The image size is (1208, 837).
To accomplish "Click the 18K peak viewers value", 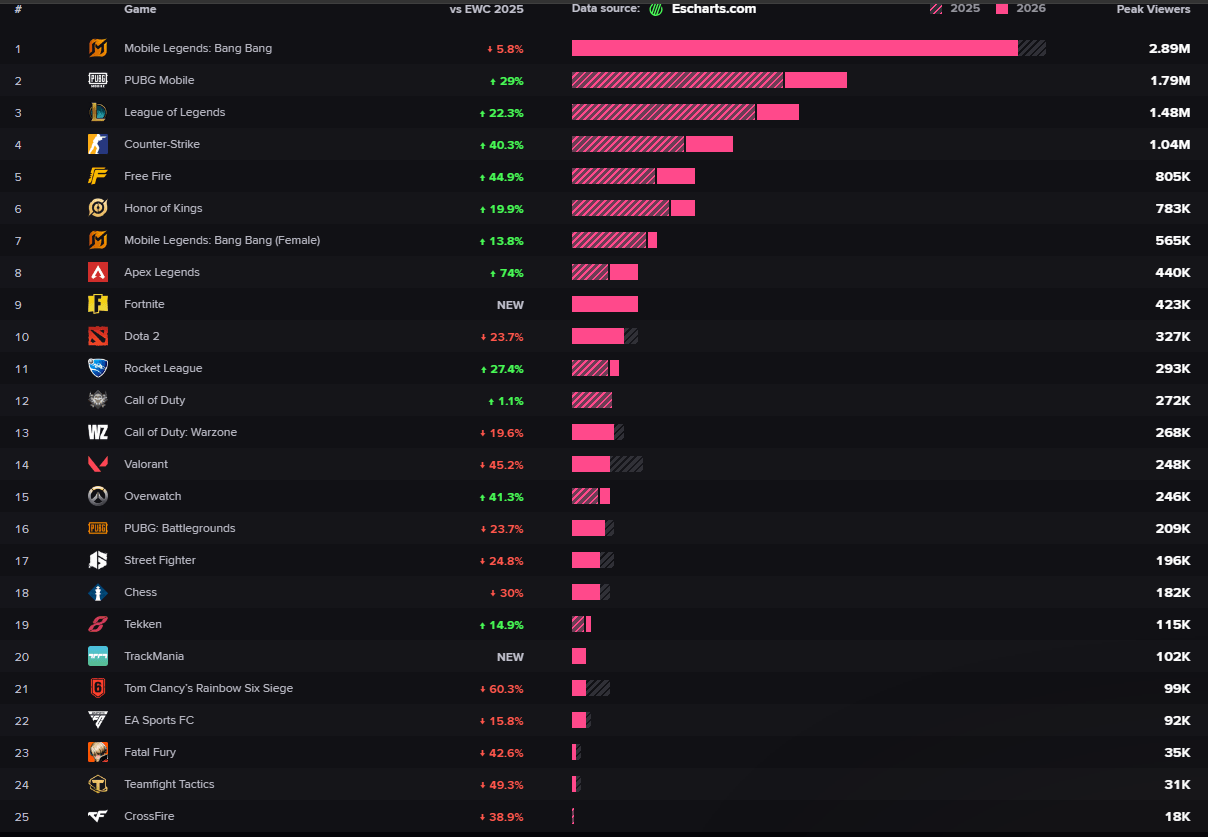I will [1178, 817].
